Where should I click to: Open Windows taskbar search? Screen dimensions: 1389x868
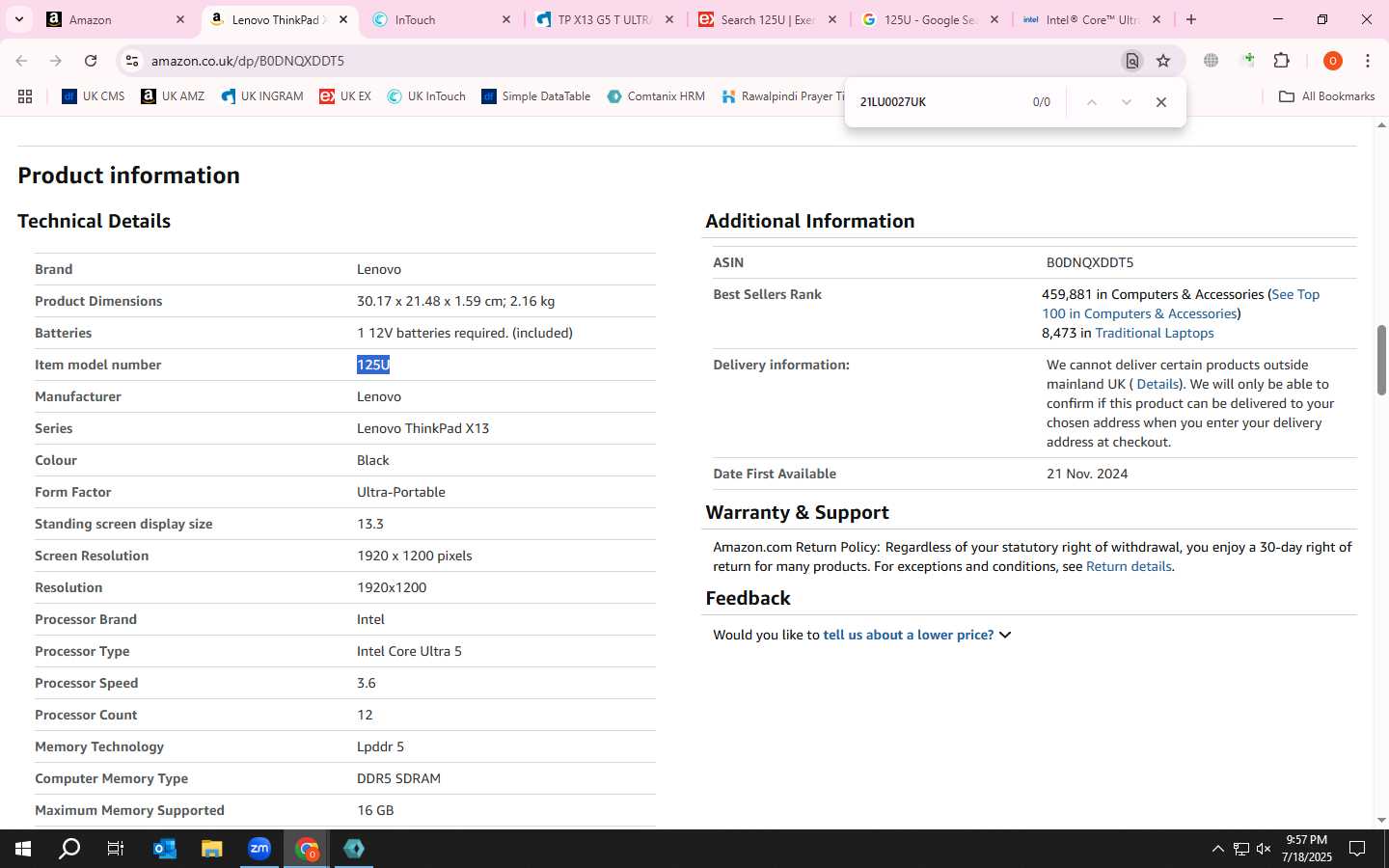(69, 849)
